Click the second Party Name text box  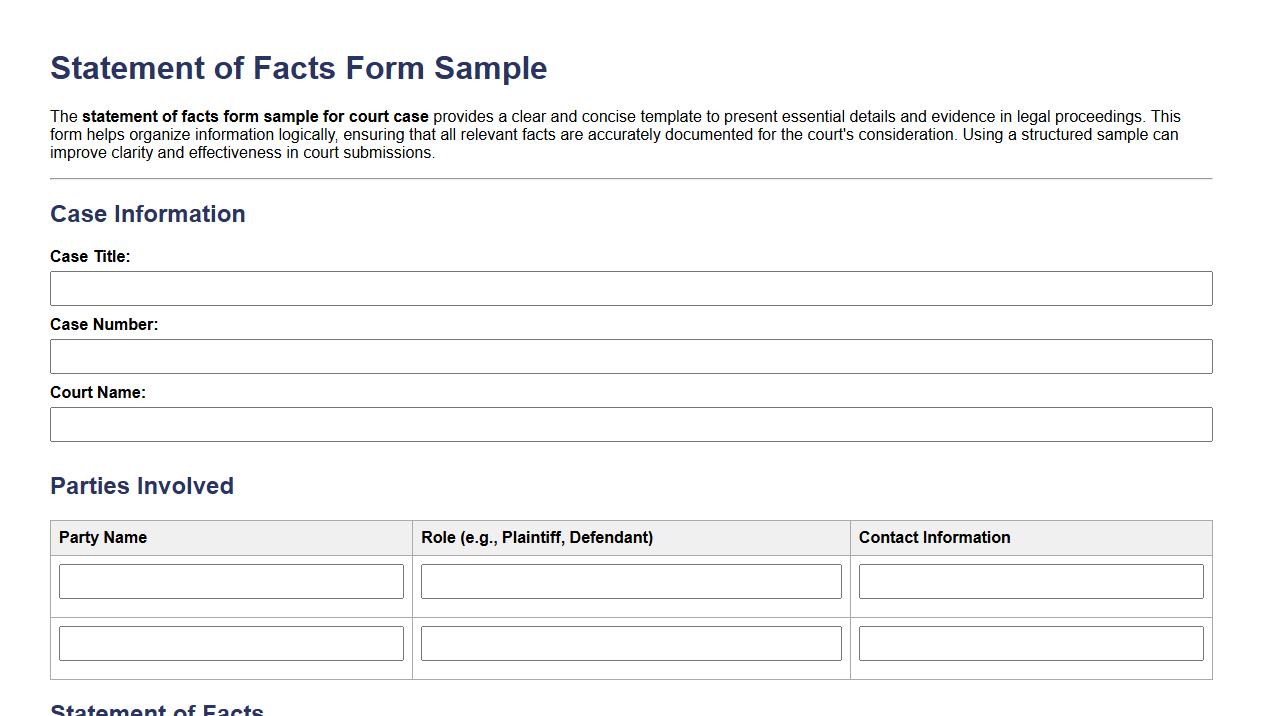(231, 643)
